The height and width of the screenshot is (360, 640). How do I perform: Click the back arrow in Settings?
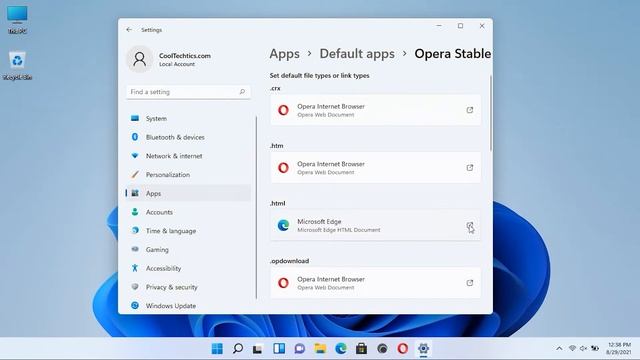coord(129,30)
